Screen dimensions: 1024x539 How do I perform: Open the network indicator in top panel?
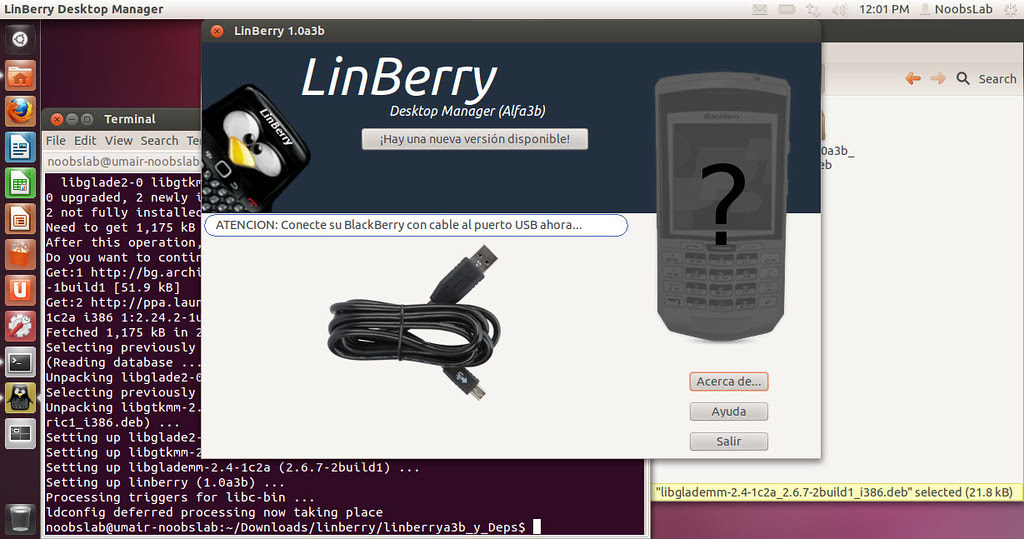812,9
